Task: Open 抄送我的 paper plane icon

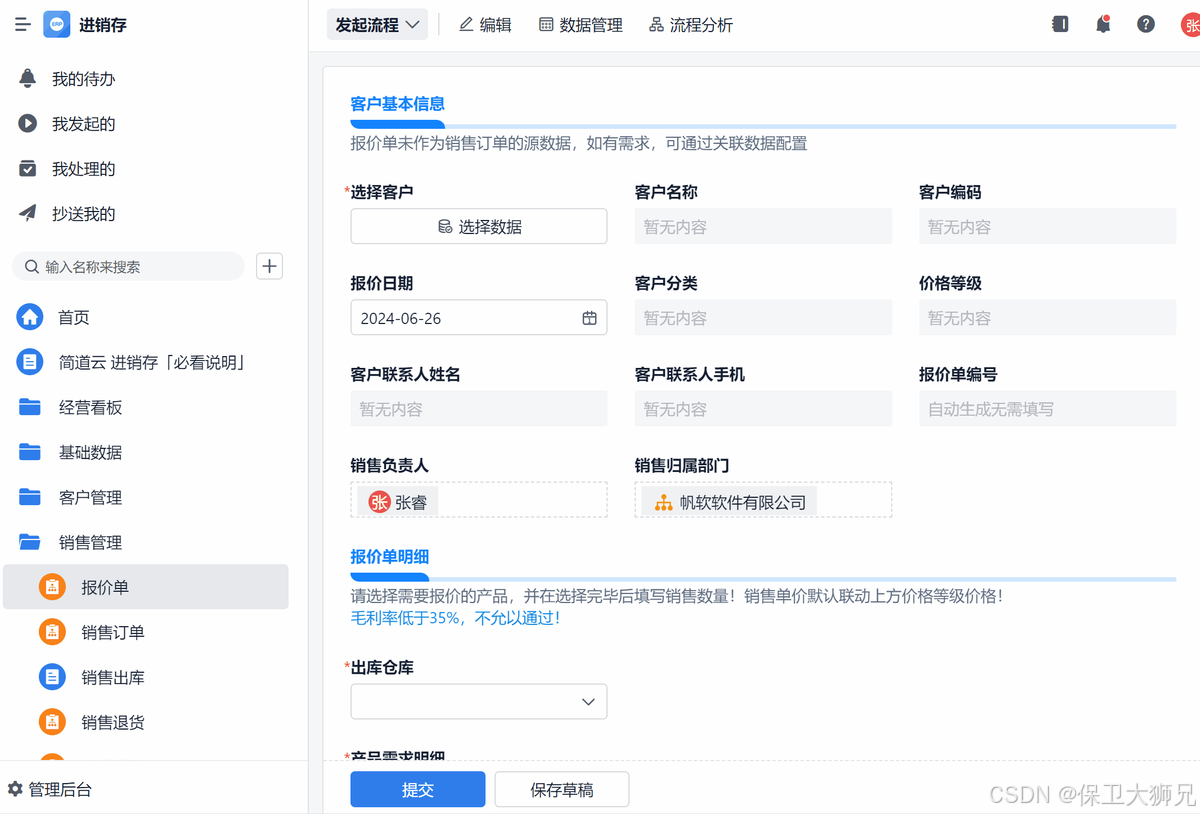Action: (x=28, y=214)
